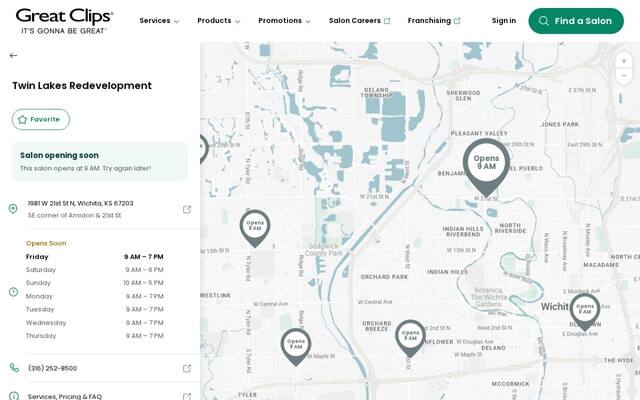Click the Opens Soon status label
This screenshot has height=400, width=640.
[x=46, y=243]
